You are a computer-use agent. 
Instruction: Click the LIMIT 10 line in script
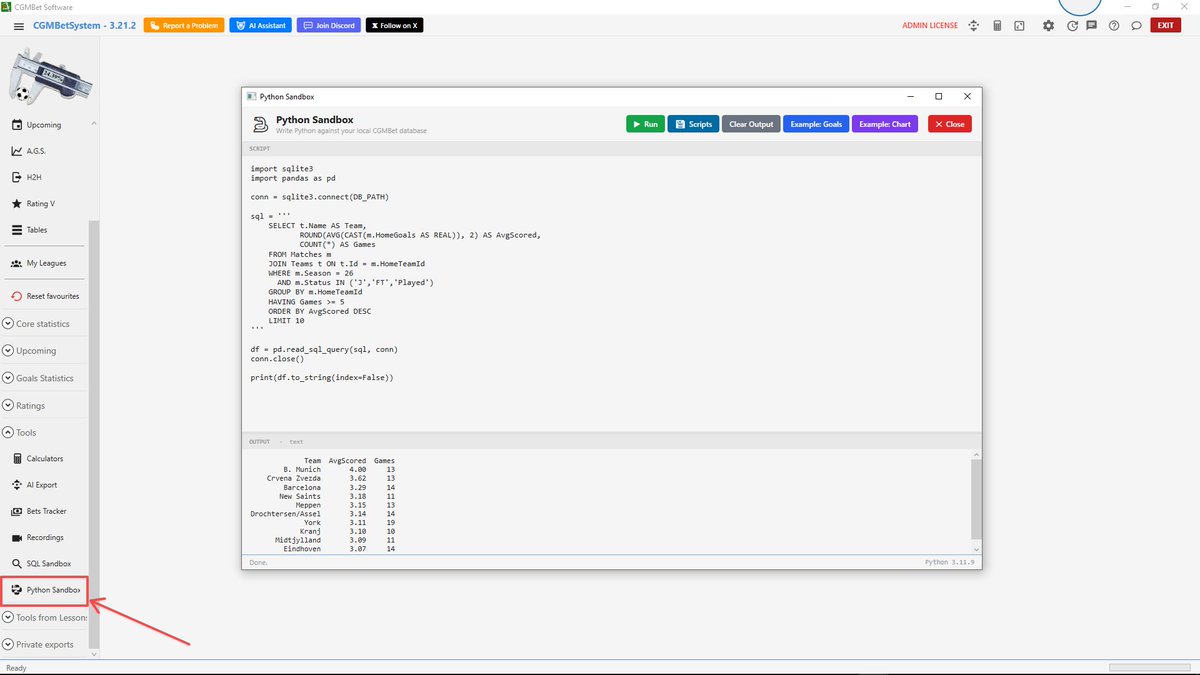pyautogui.click(x=286, y=320)
